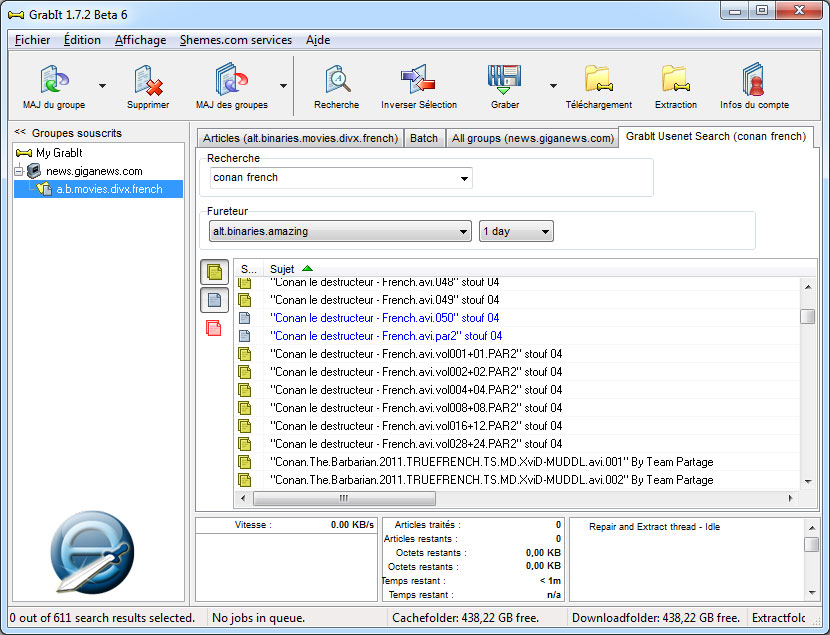The image size is (830, 635).
Task: Click the blue single-page filter button
Action: click(x=214, y=300)
